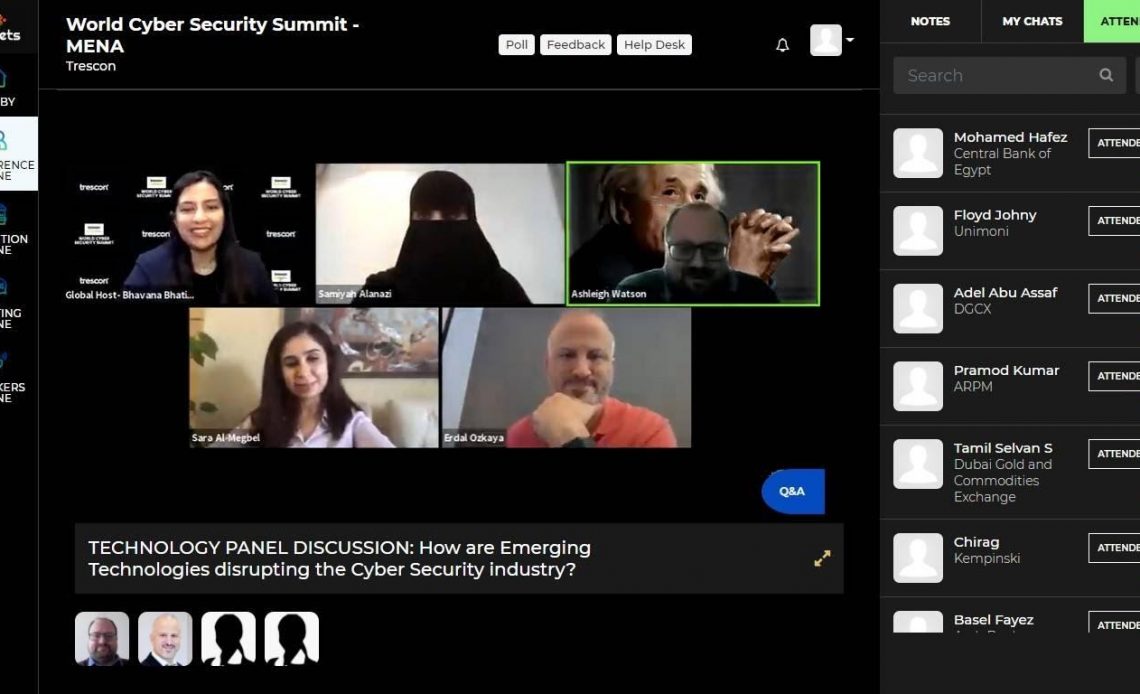Click the Attendee button for Pramod Kumar
Image resolution: width=1140 pixels, height=694 pixels.
coord(1114,376)
